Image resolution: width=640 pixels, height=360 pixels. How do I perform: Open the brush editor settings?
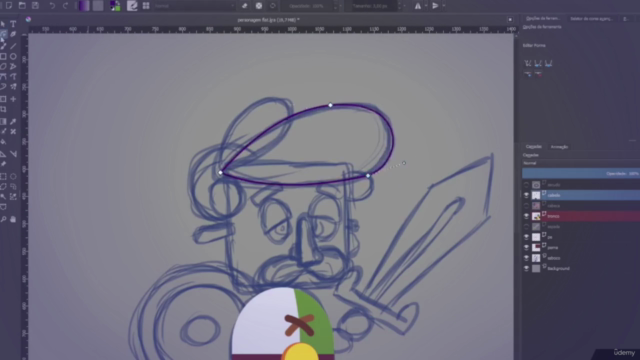click(132, 6)
